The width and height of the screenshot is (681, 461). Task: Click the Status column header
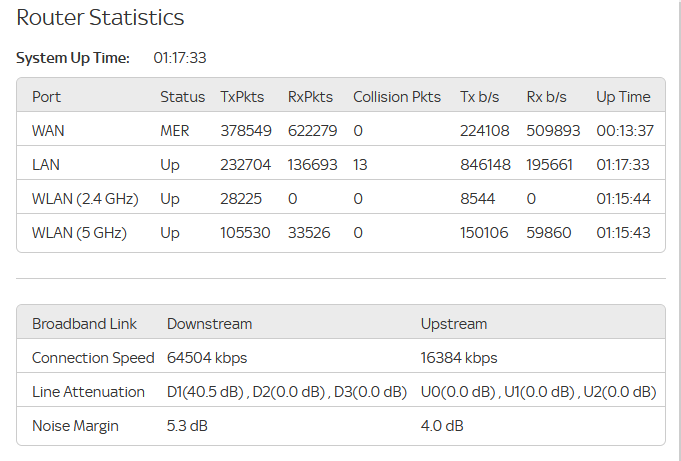(182, 96)
